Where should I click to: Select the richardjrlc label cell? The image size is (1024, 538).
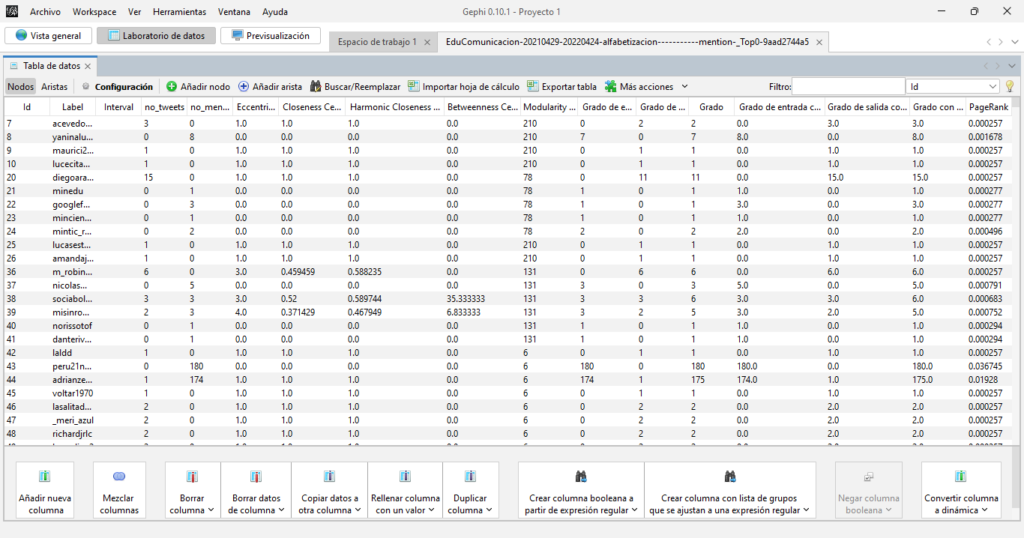pos(72,434)
